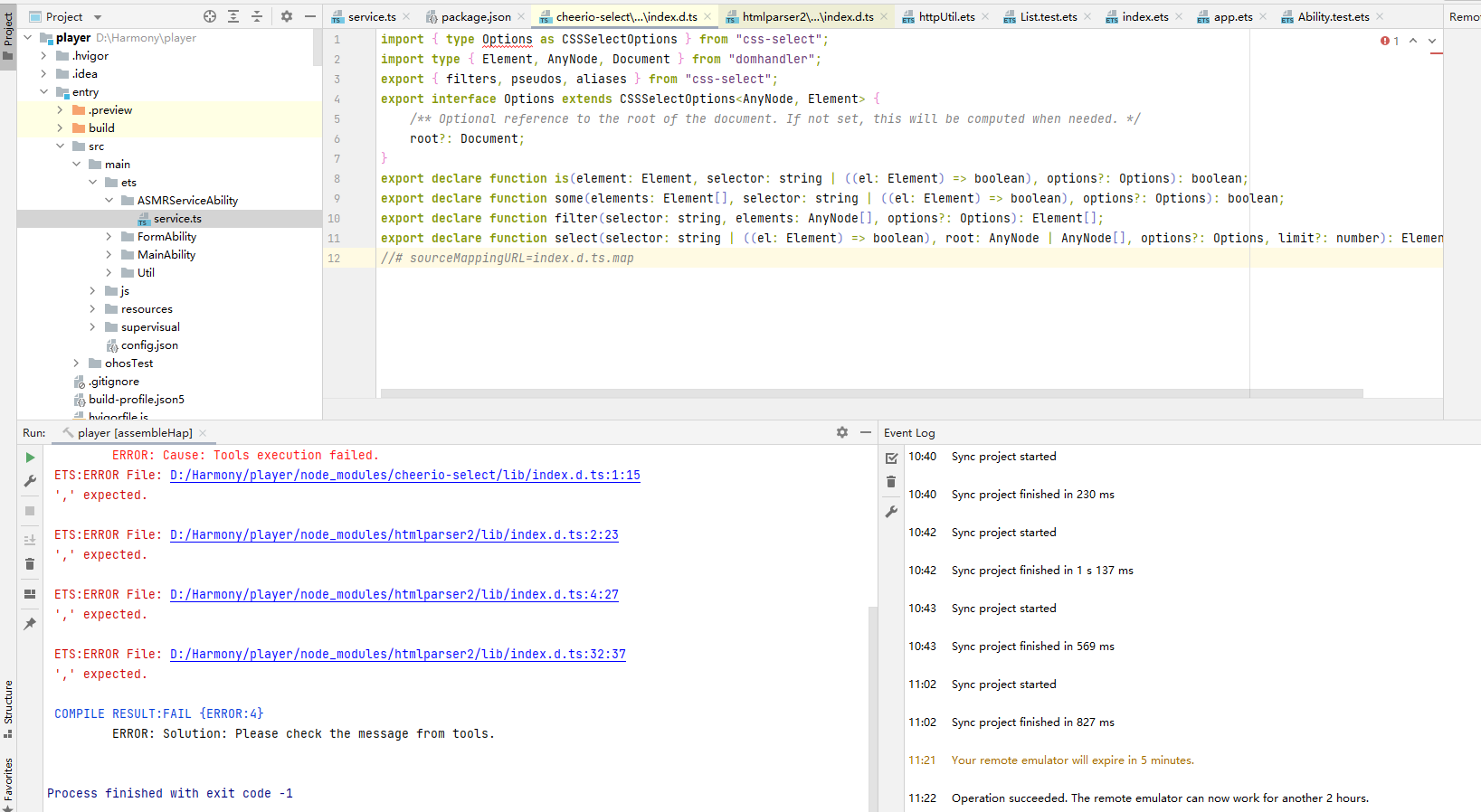Open Run panel settings gear

842,432
